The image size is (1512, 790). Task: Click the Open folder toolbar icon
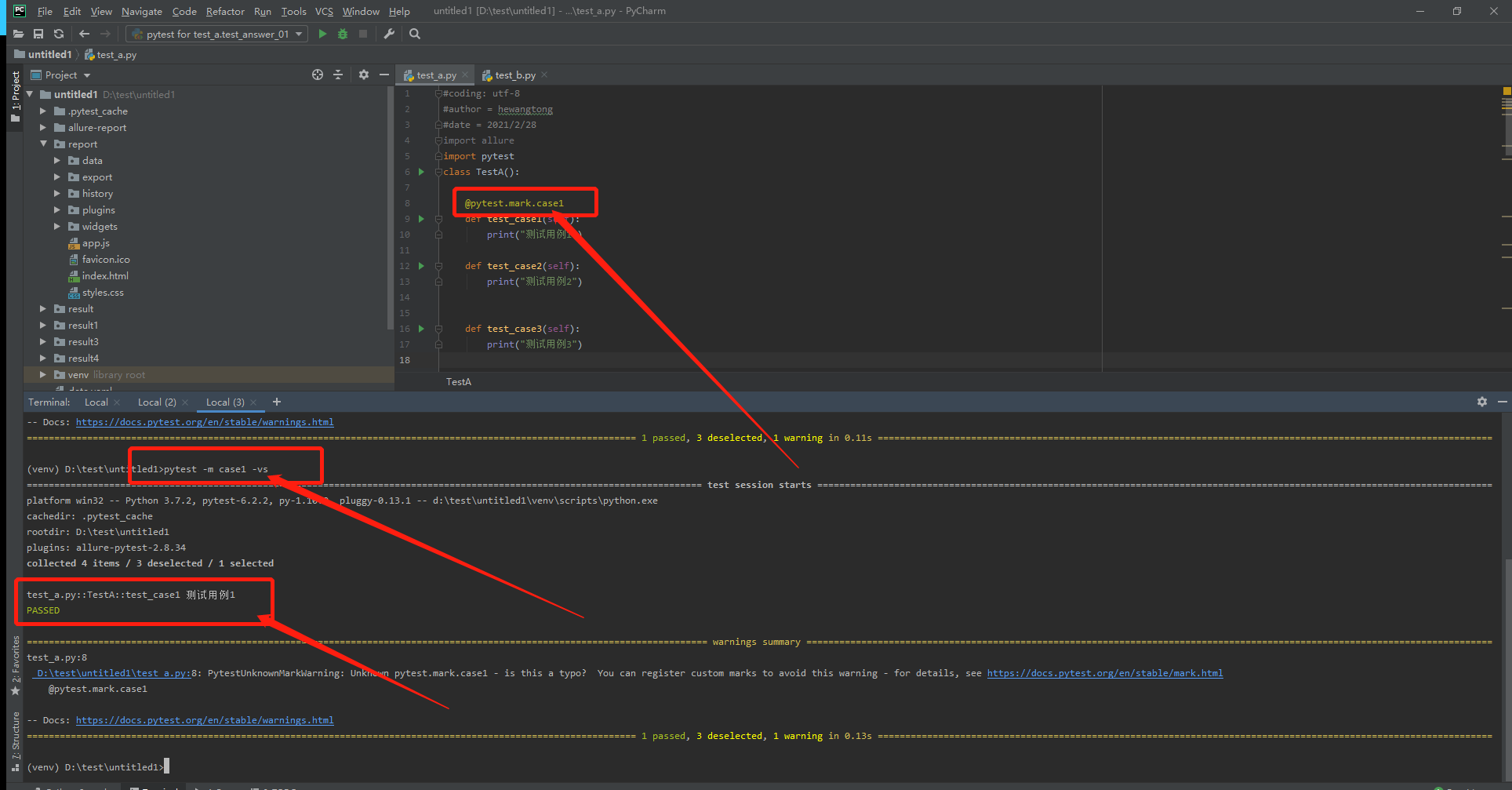[x=18, y=34]
